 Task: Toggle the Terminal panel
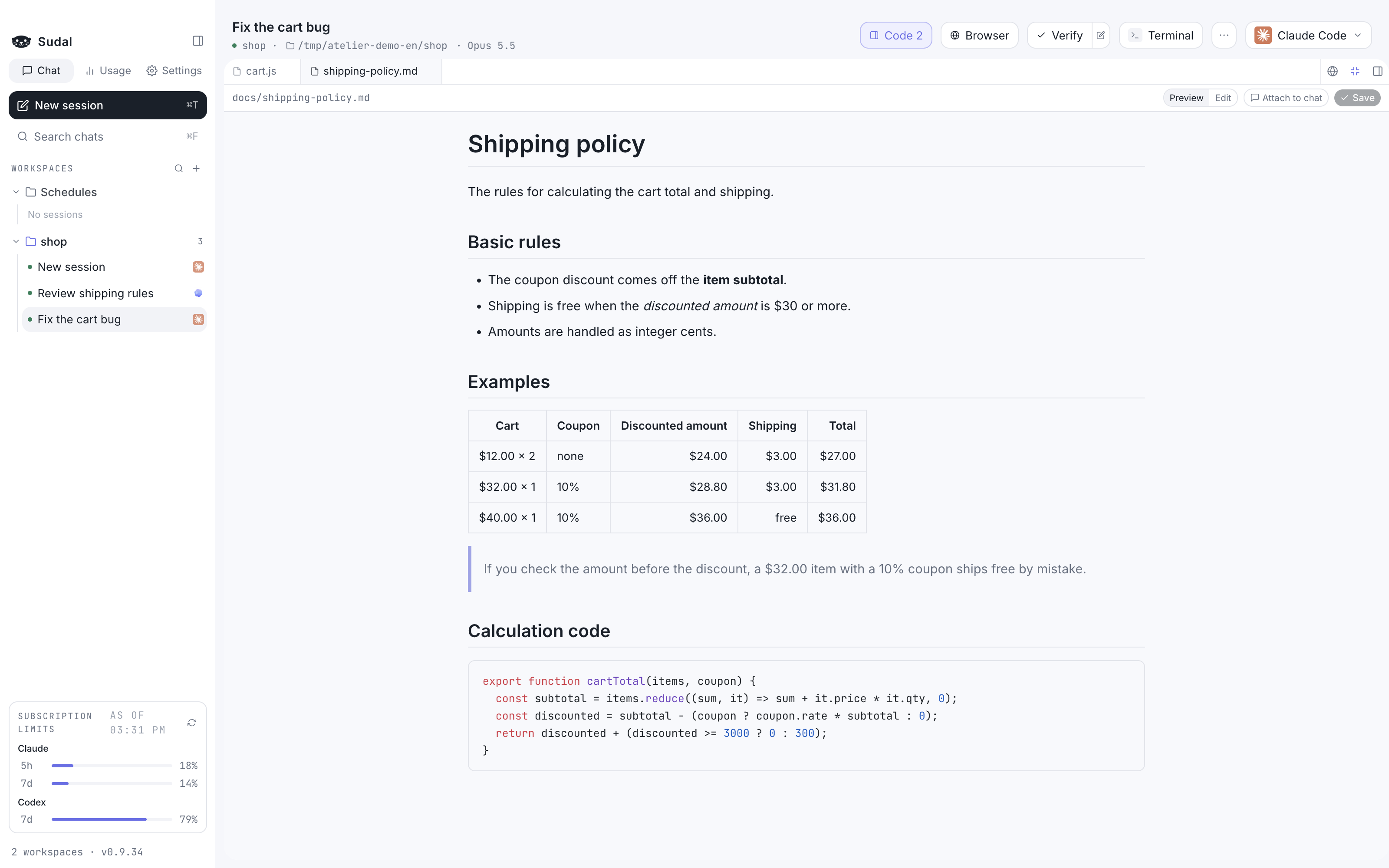tap(1161, 36)
